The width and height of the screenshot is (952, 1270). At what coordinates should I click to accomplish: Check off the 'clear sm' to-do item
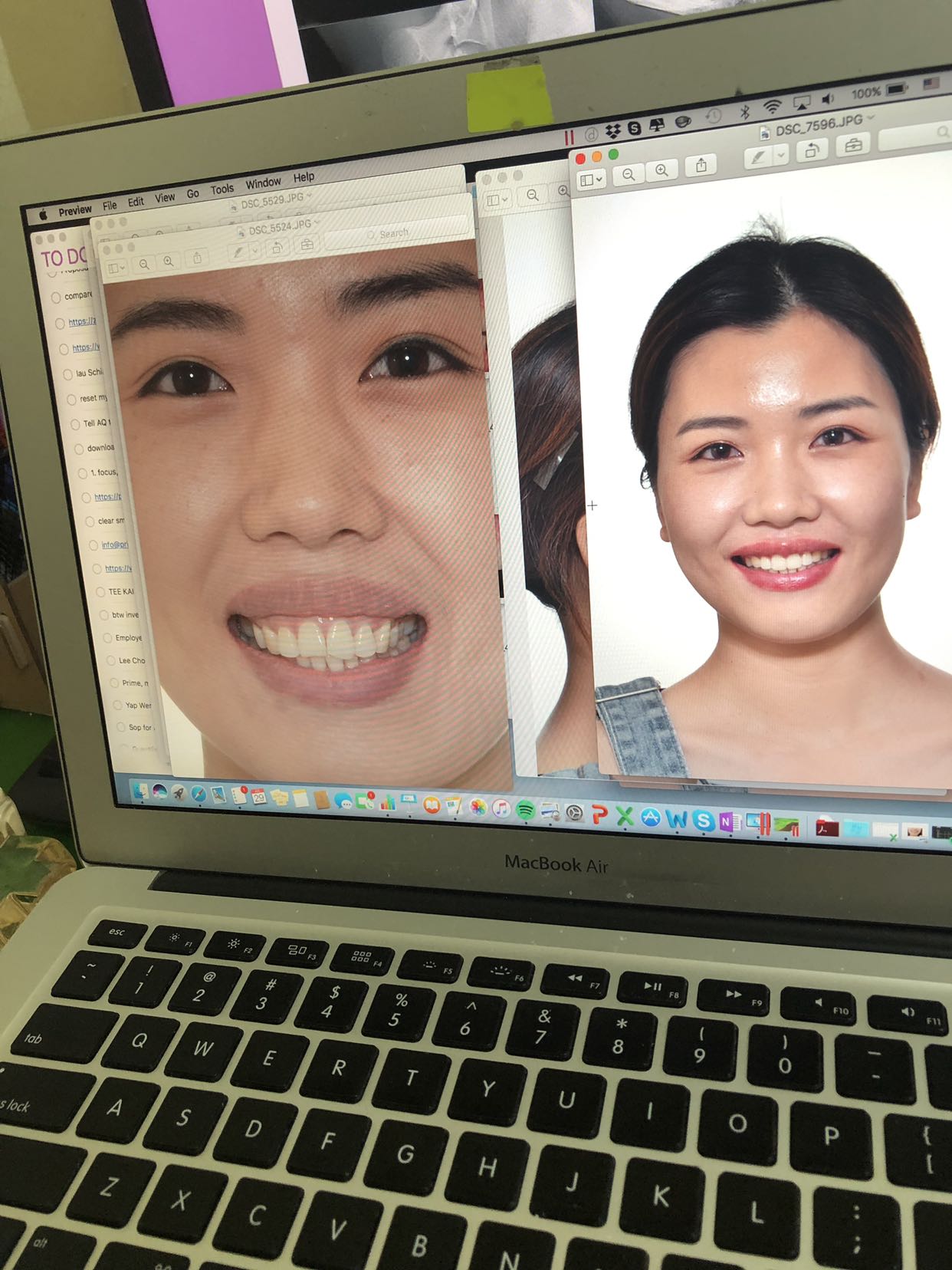(x=90, y=521)
